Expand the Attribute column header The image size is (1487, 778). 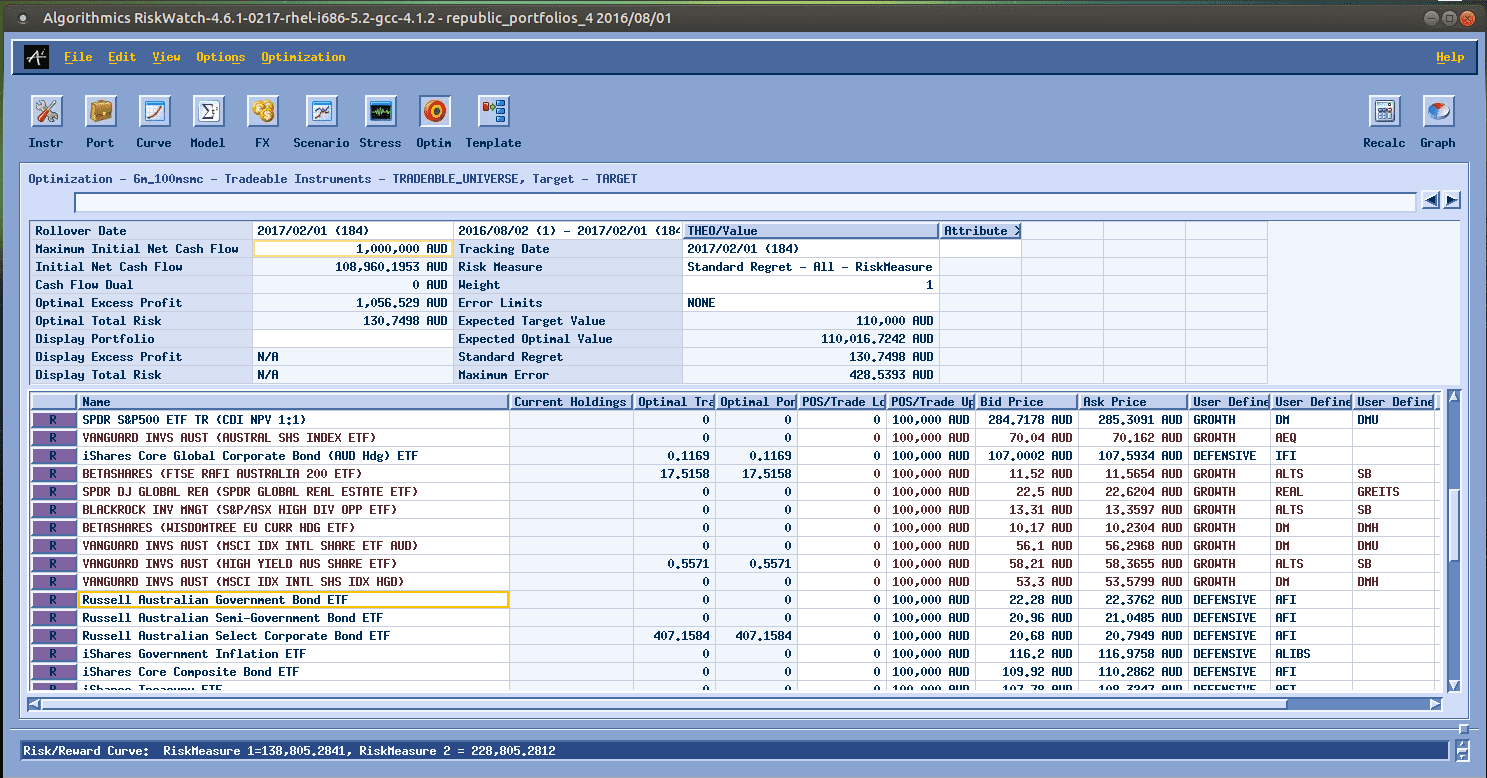[980, 231]
